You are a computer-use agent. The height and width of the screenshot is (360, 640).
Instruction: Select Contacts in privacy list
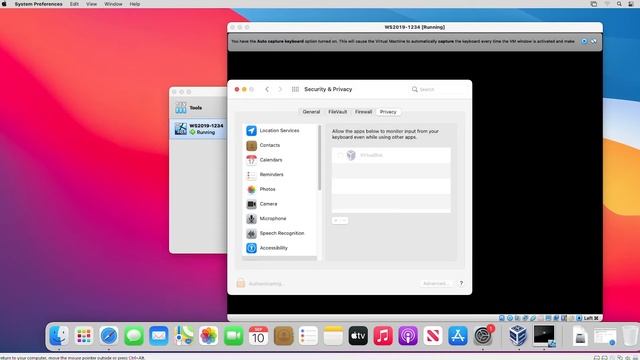point(280,145)
